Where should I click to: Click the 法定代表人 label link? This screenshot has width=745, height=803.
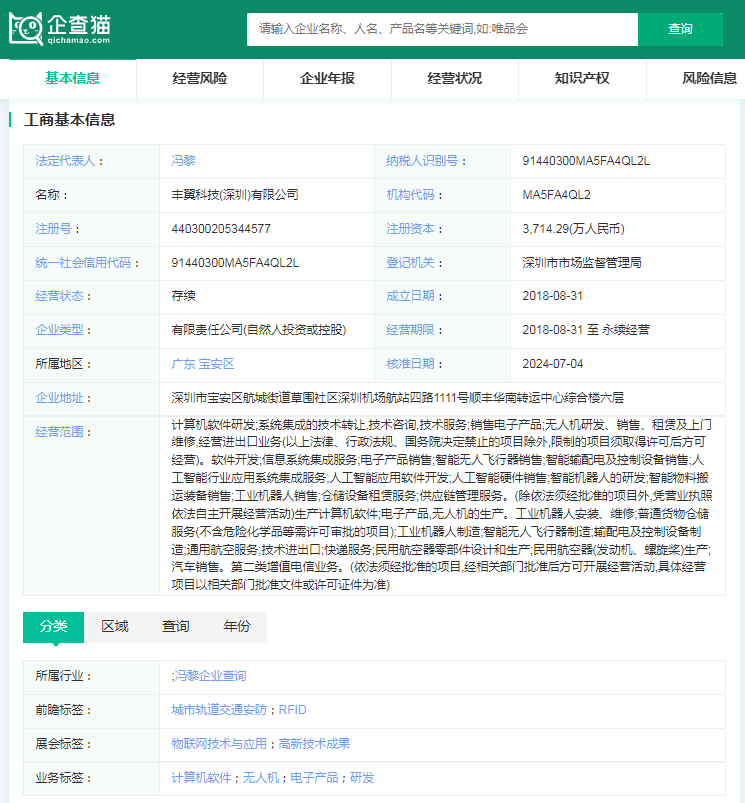tap(65, 161)
